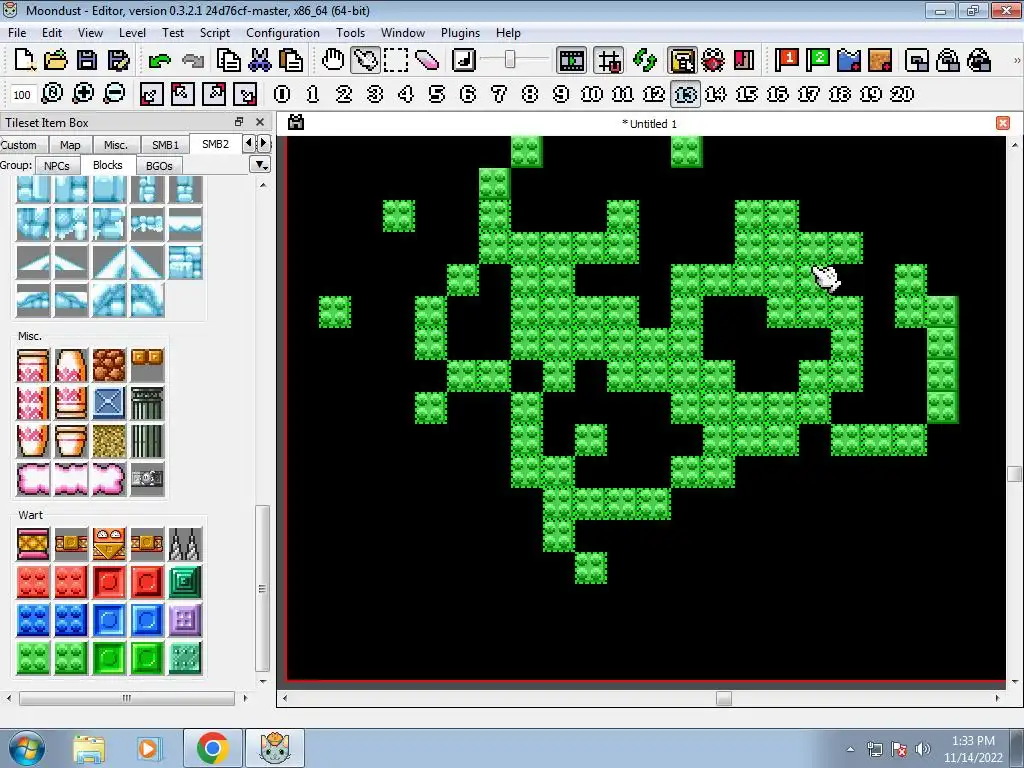The width and height of the screenshot is (1024, 768).
Task: Click the save icon beside Untitled 1
Action: click(x=296, y=123)
